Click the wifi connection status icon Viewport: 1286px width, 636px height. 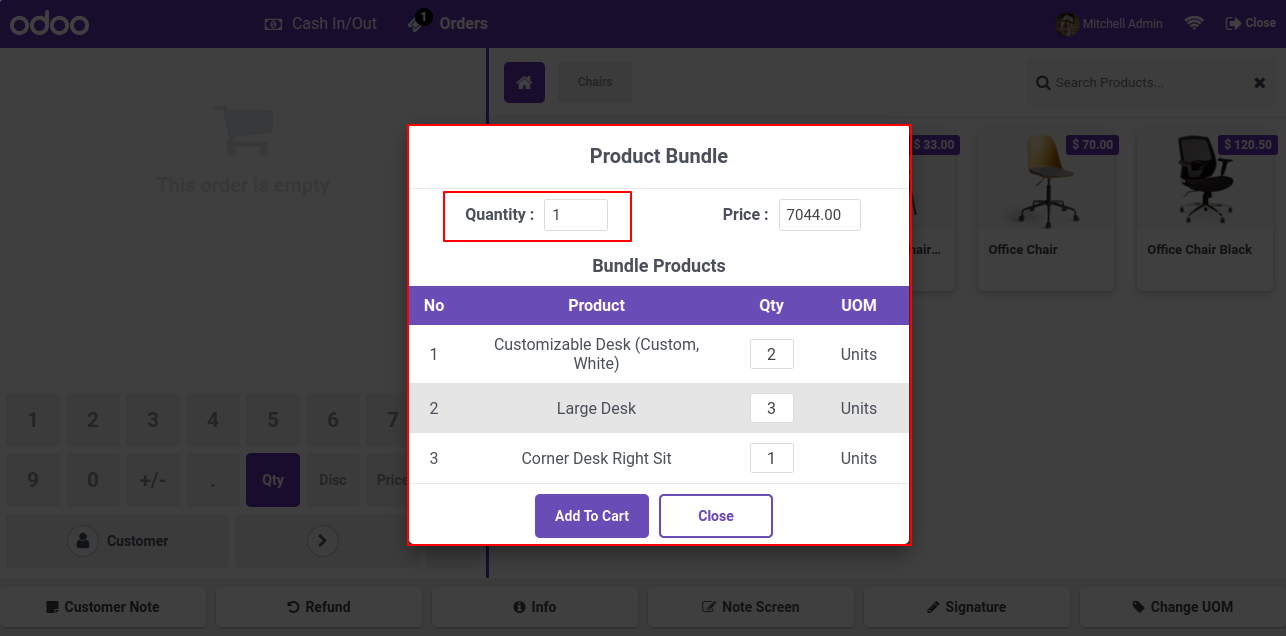[x=1194, y=23]
